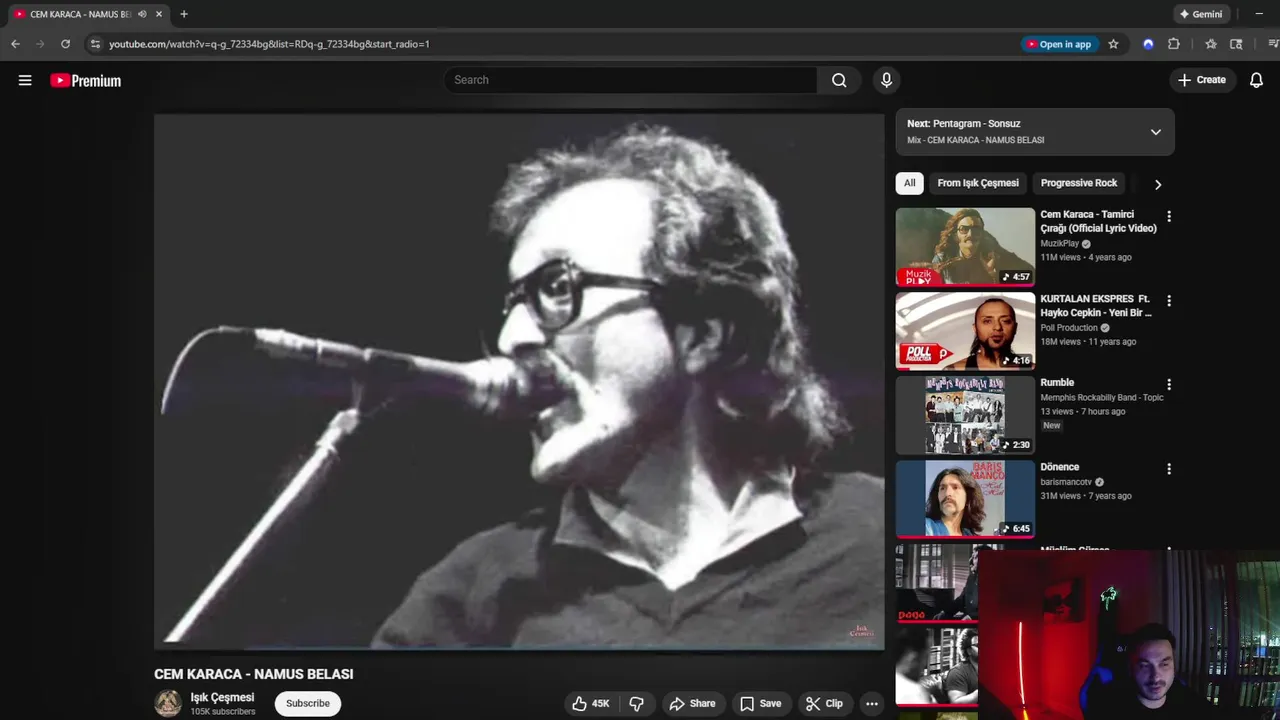
Task: Open the tab search window icon
Action: (1236, 44)
